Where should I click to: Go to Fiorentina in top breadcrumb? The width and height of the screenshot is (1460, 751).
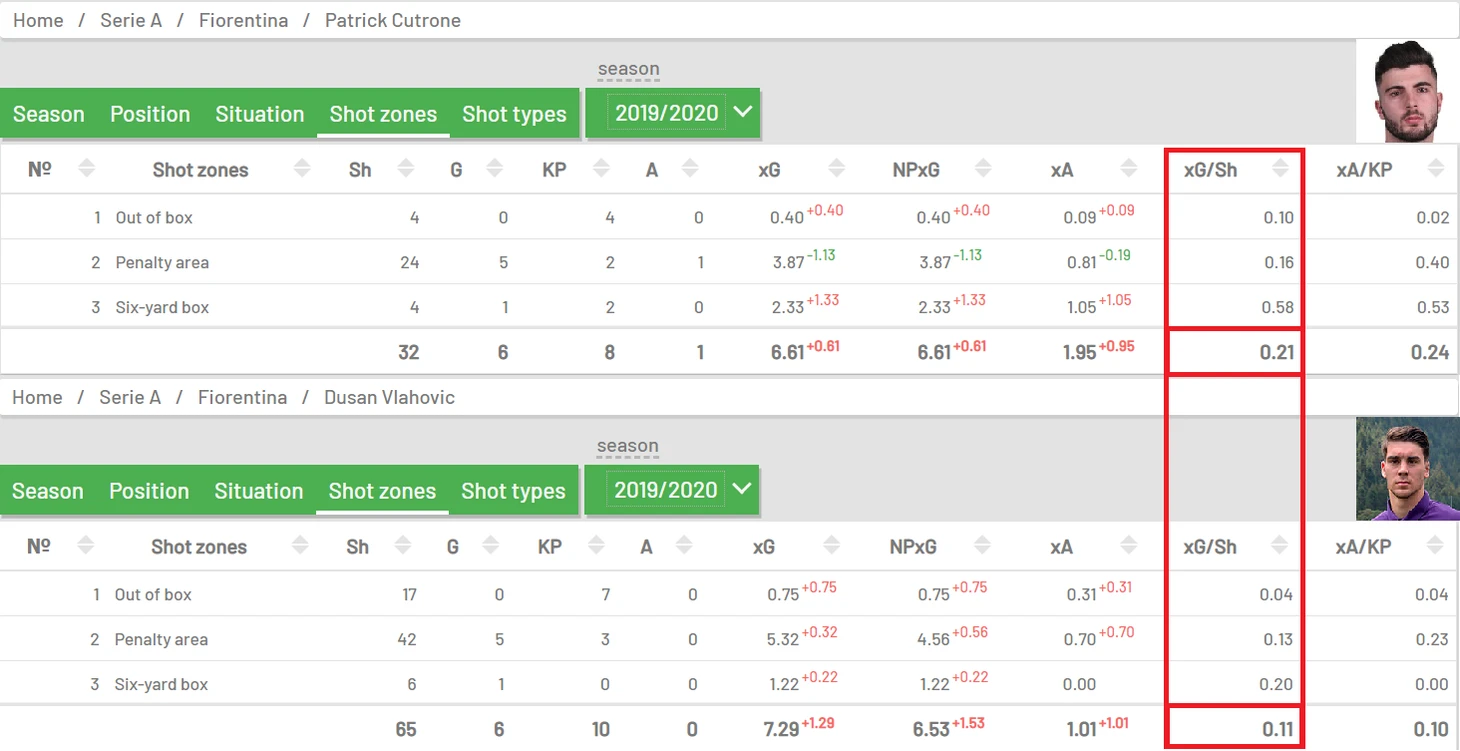[x=243, y=20]
